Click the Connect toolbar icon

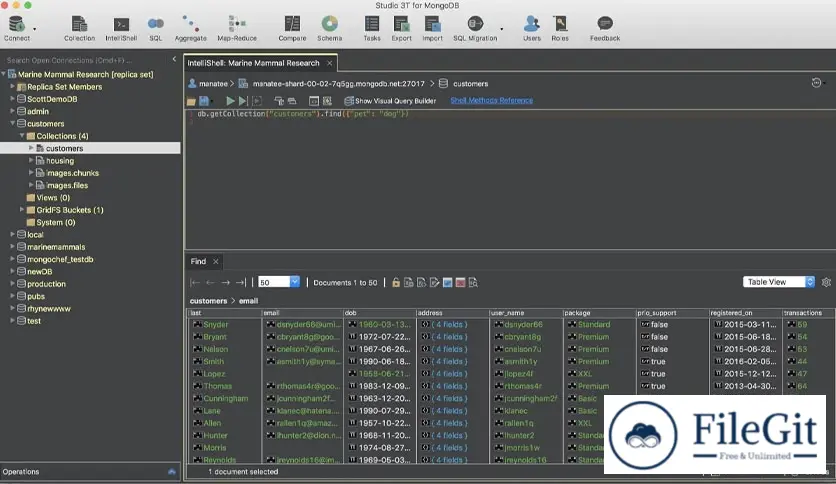pos(17,28)
